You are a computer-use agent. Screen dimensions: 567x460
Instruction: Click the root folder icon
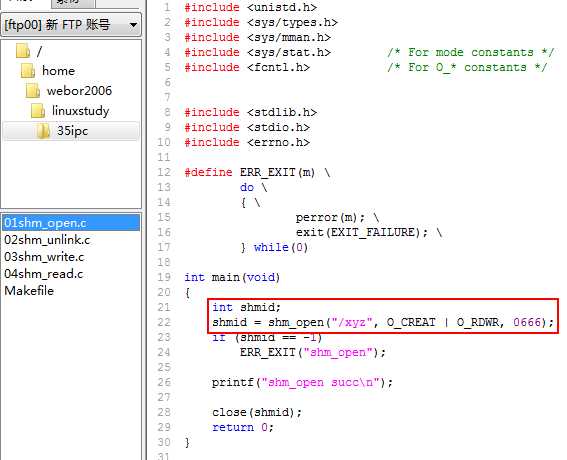pyautogui.click(x=23, y=51)
